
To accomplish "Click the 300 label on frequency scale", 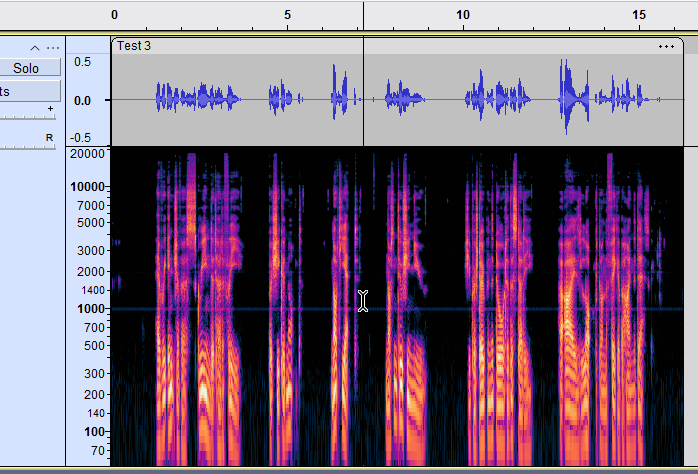I will point(94,373).
